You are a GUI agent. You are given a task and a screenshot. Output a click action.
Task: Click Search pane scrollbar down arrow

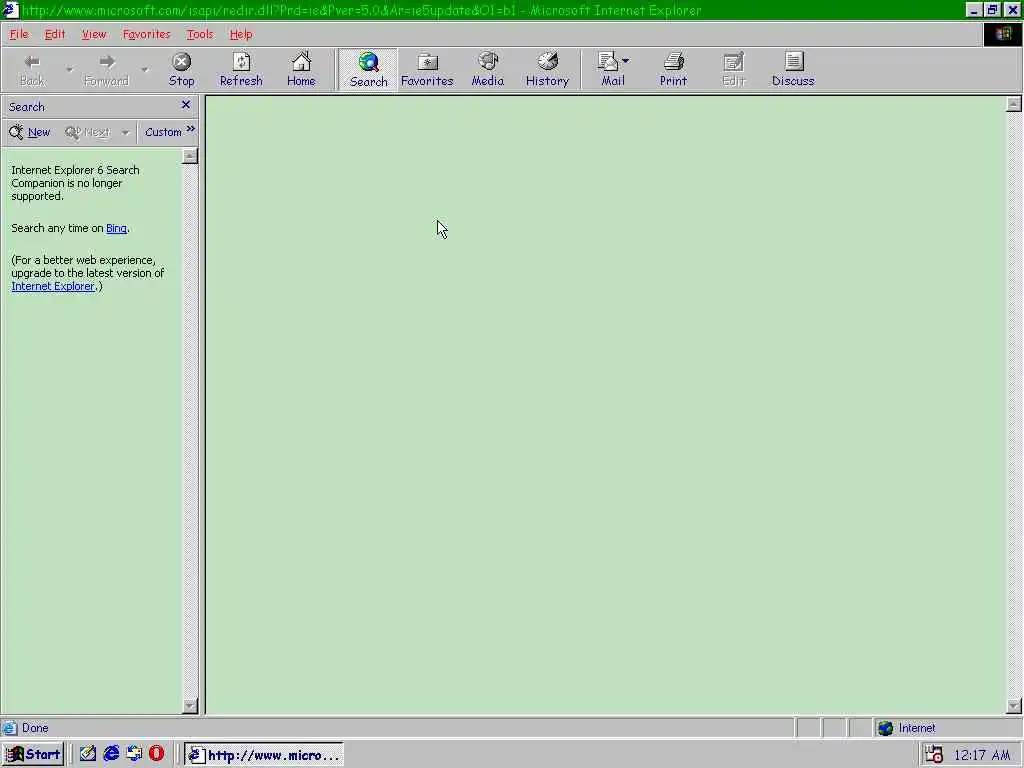(189, 705)
